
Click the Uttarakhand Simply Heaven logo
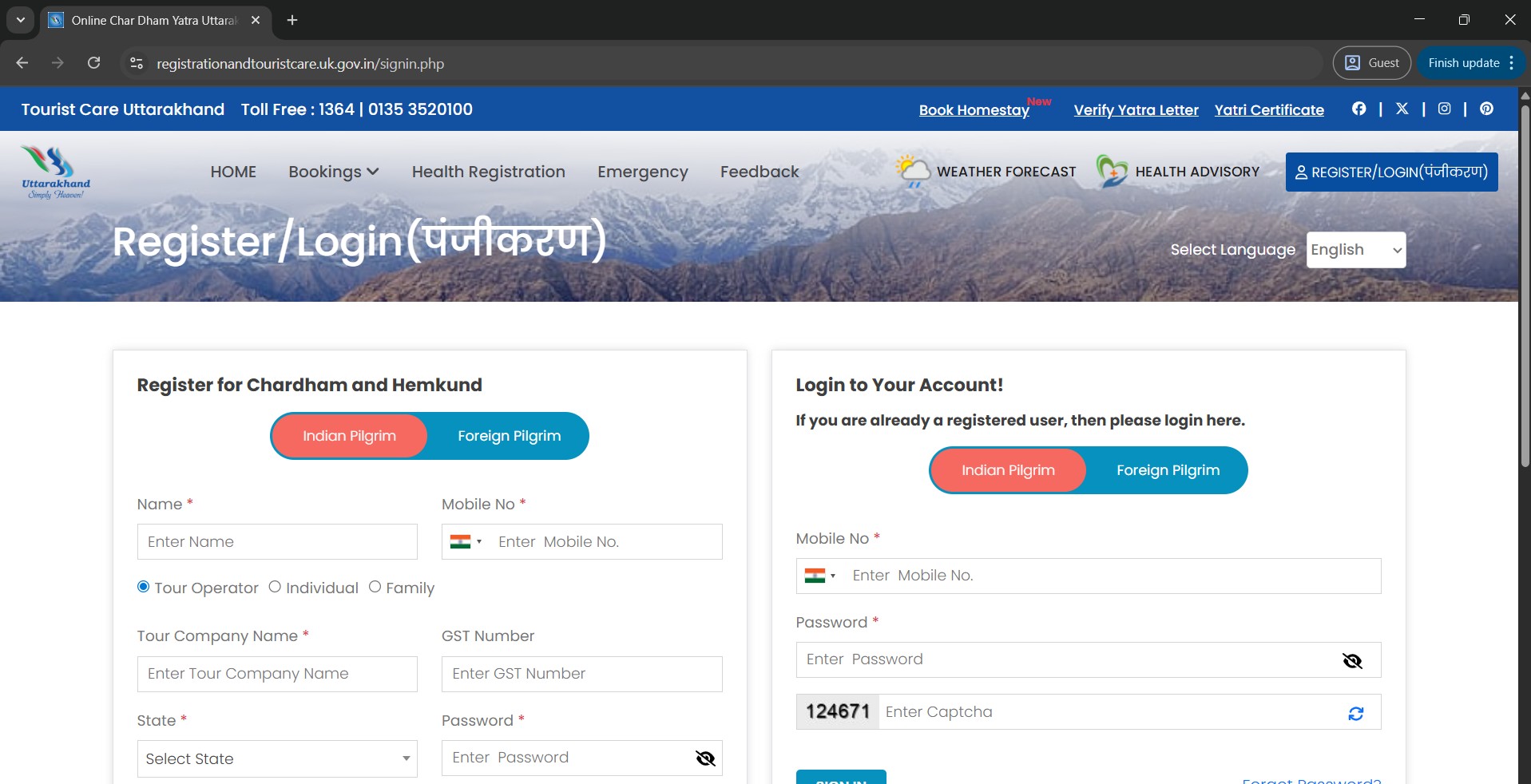[x=56, y=172]
